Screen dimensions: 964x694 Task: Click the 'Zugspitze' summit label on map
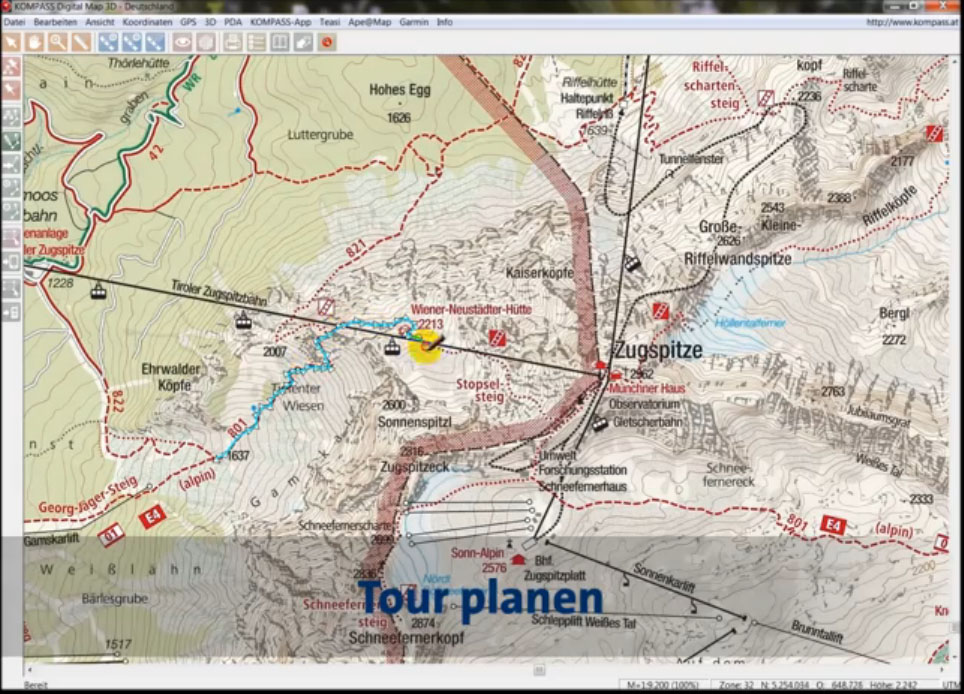(658, 350)
